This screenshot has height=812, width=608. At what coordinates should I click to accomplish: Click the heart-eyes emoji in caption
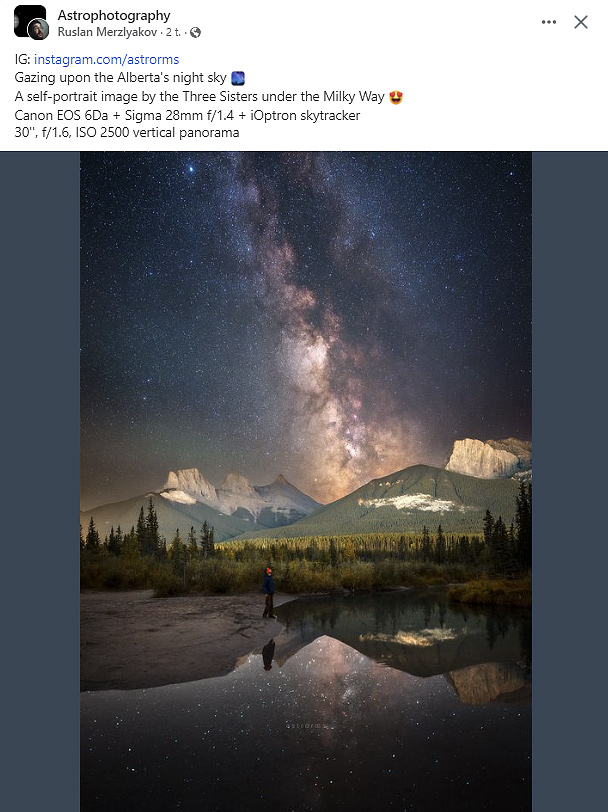click(x=396, y=97)
